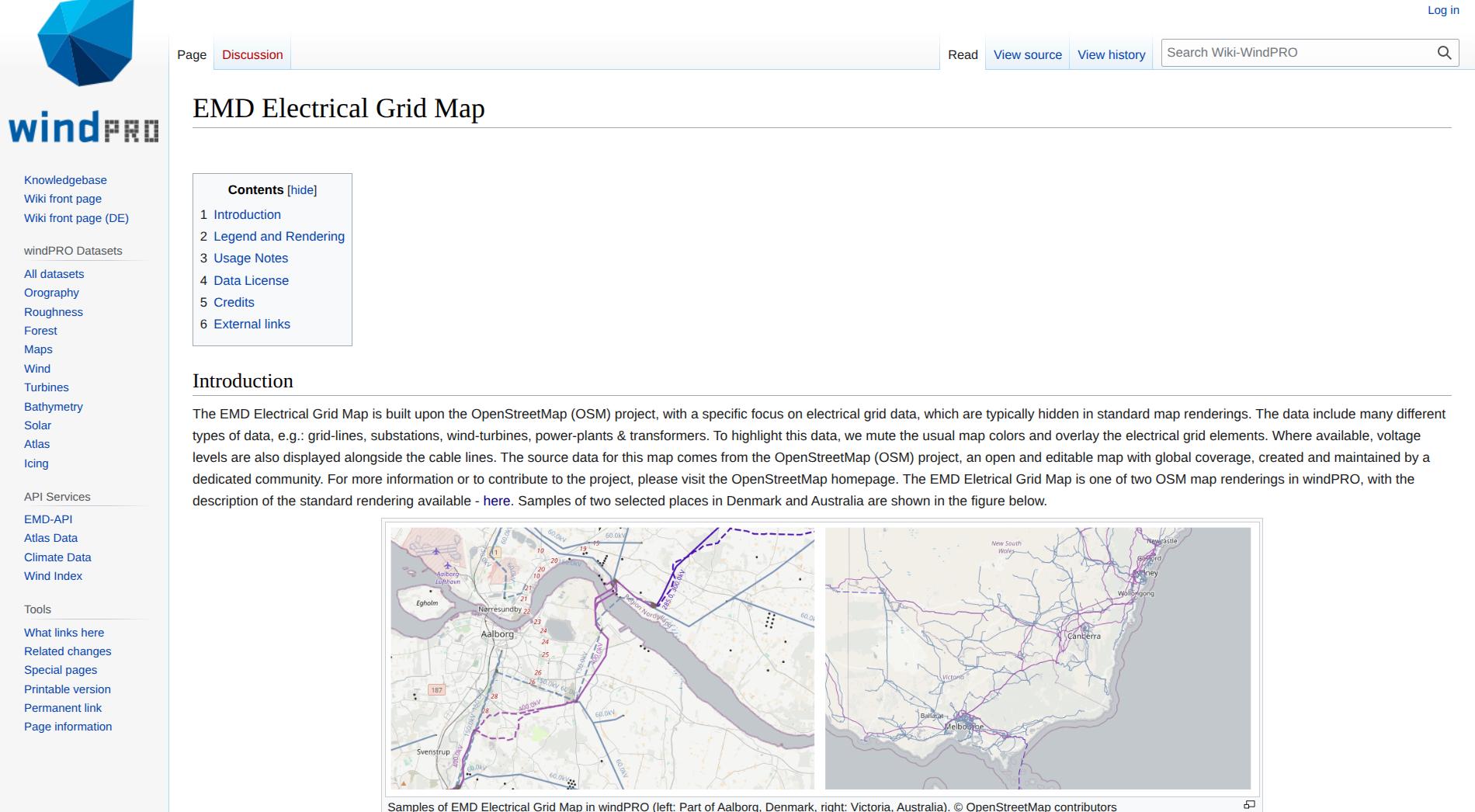Viewport: 1475px width, 812px height.
Task: Open the View history tab
Action: coord(1112,54)
